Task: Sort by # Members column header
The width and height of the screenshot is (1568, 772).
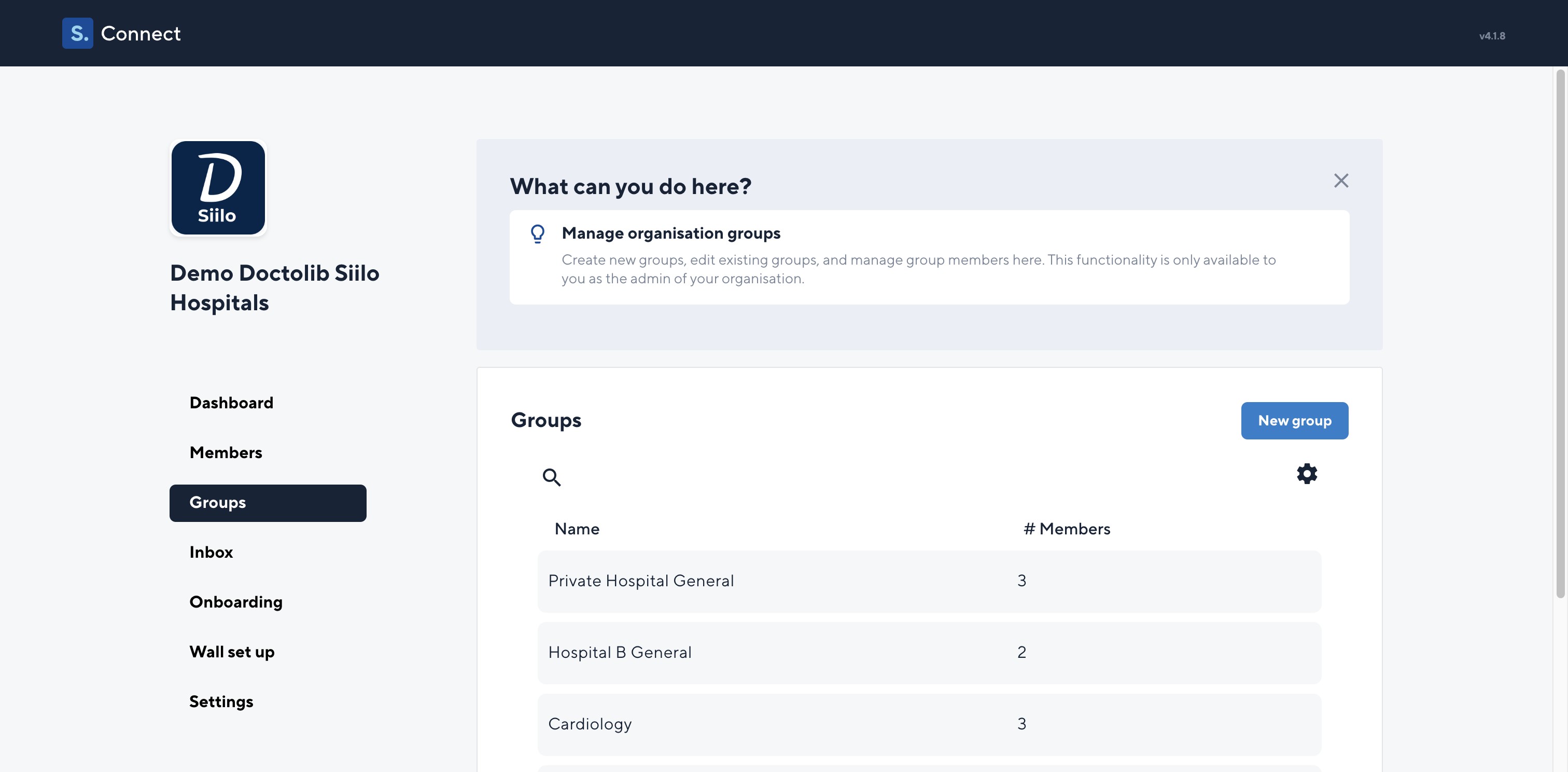Action: point(1067,529)
